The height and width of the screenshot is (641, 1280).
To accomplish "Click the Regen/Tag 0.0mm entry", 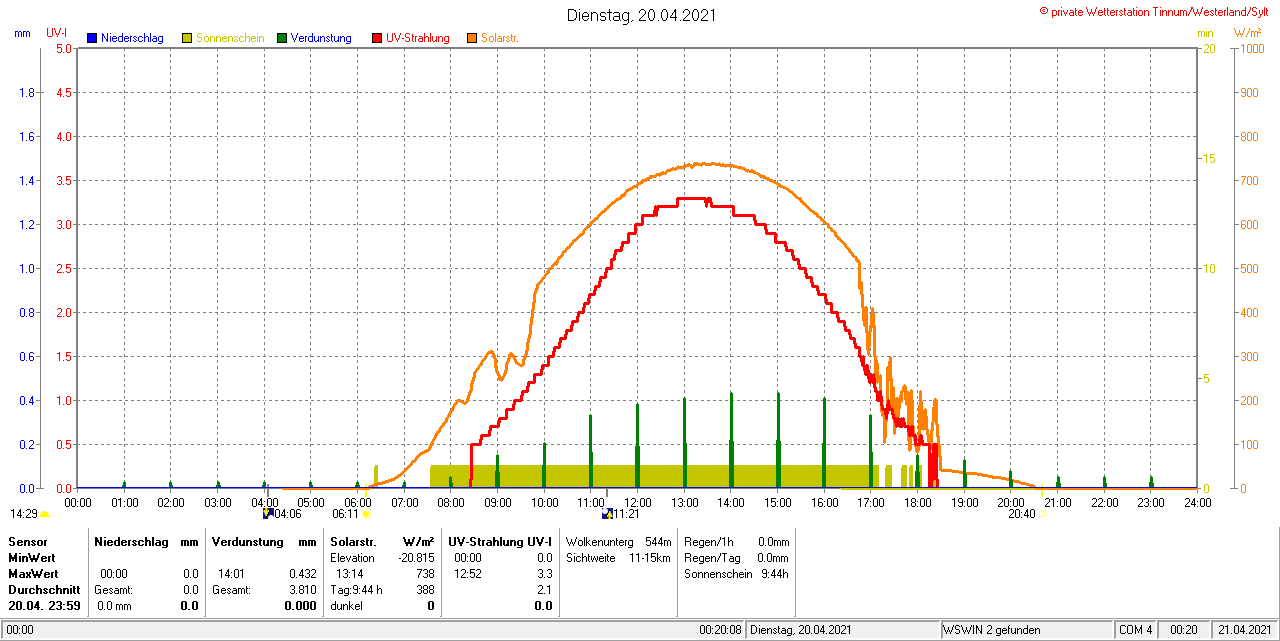I will tap(737, 557).
